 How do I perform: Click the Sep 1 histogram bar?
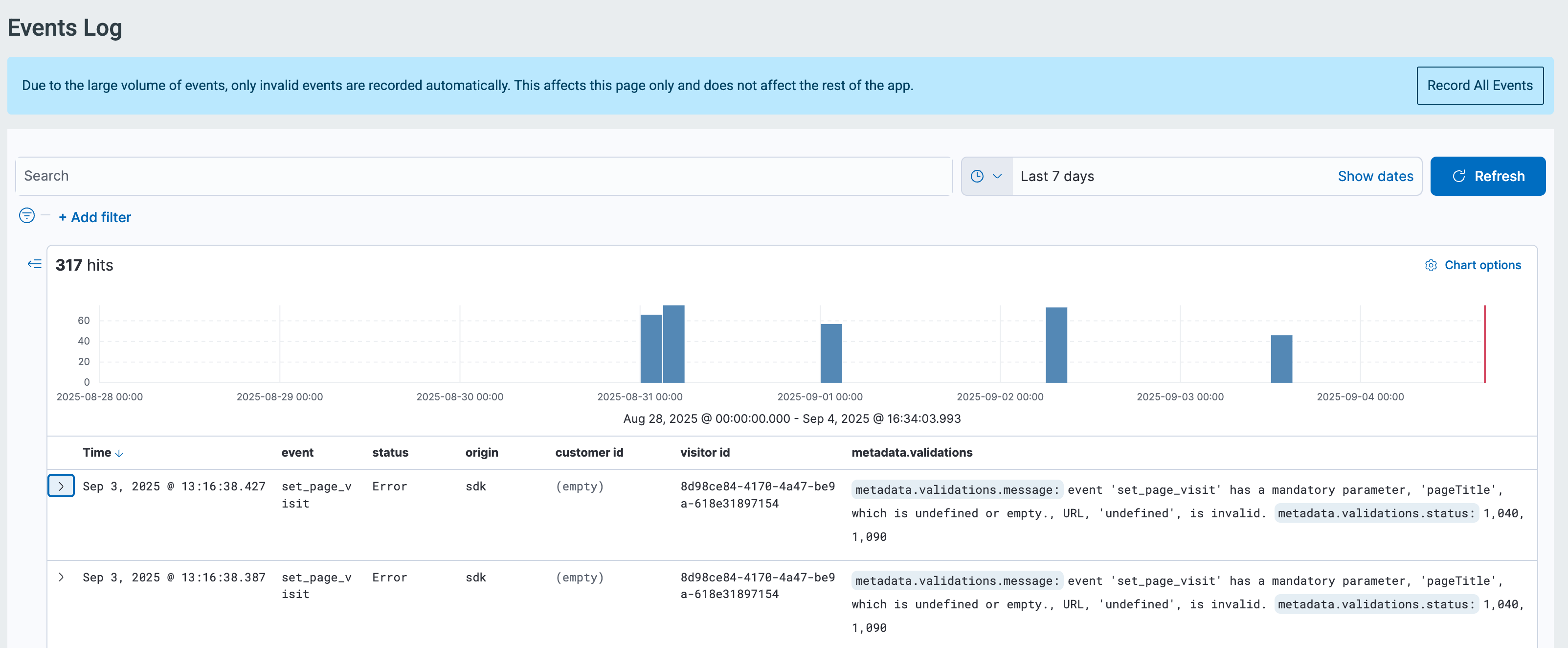[x=831, y=353]
